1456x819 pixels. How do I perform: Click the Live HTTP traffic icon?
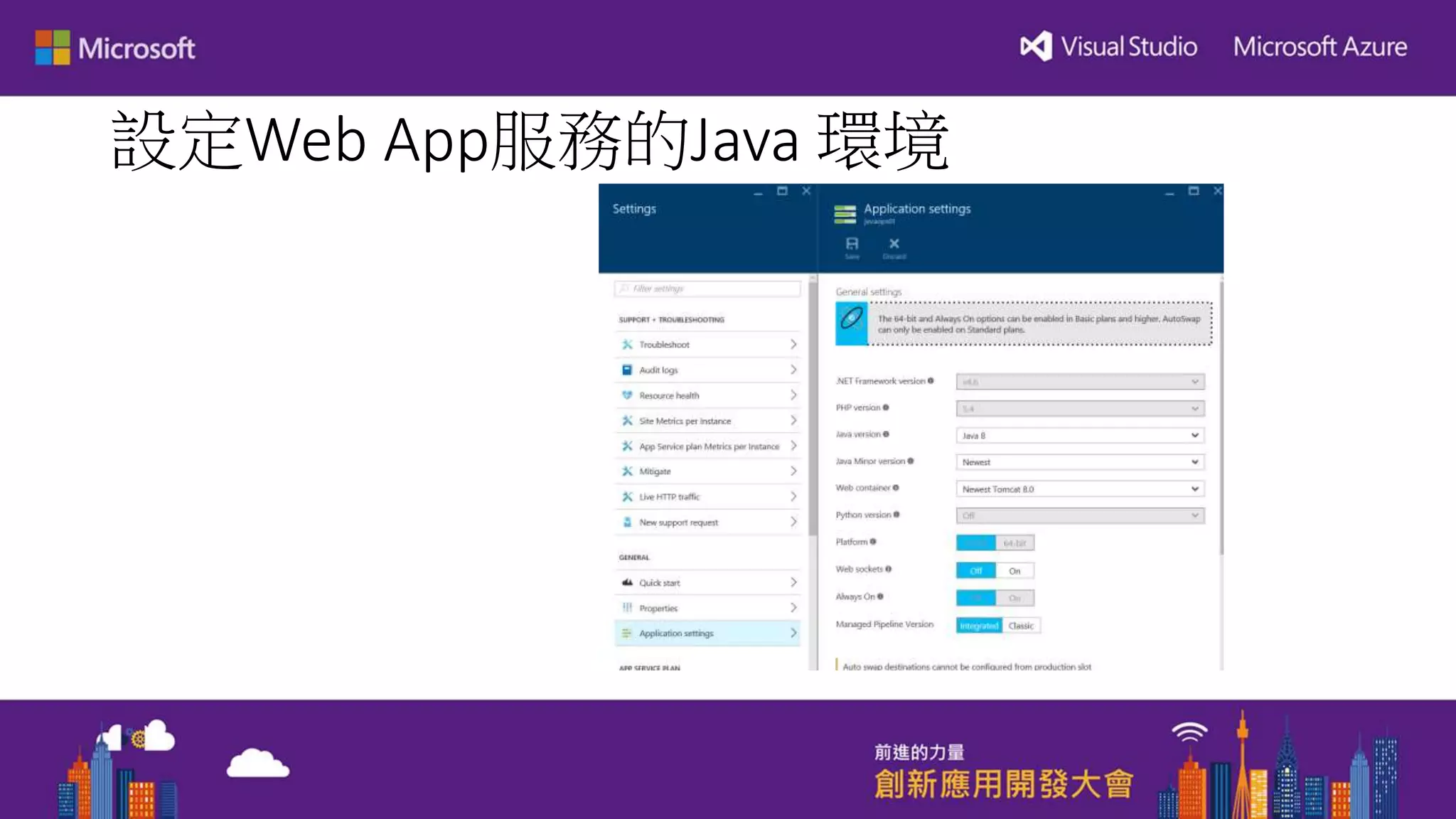click(x=627, y=497)
